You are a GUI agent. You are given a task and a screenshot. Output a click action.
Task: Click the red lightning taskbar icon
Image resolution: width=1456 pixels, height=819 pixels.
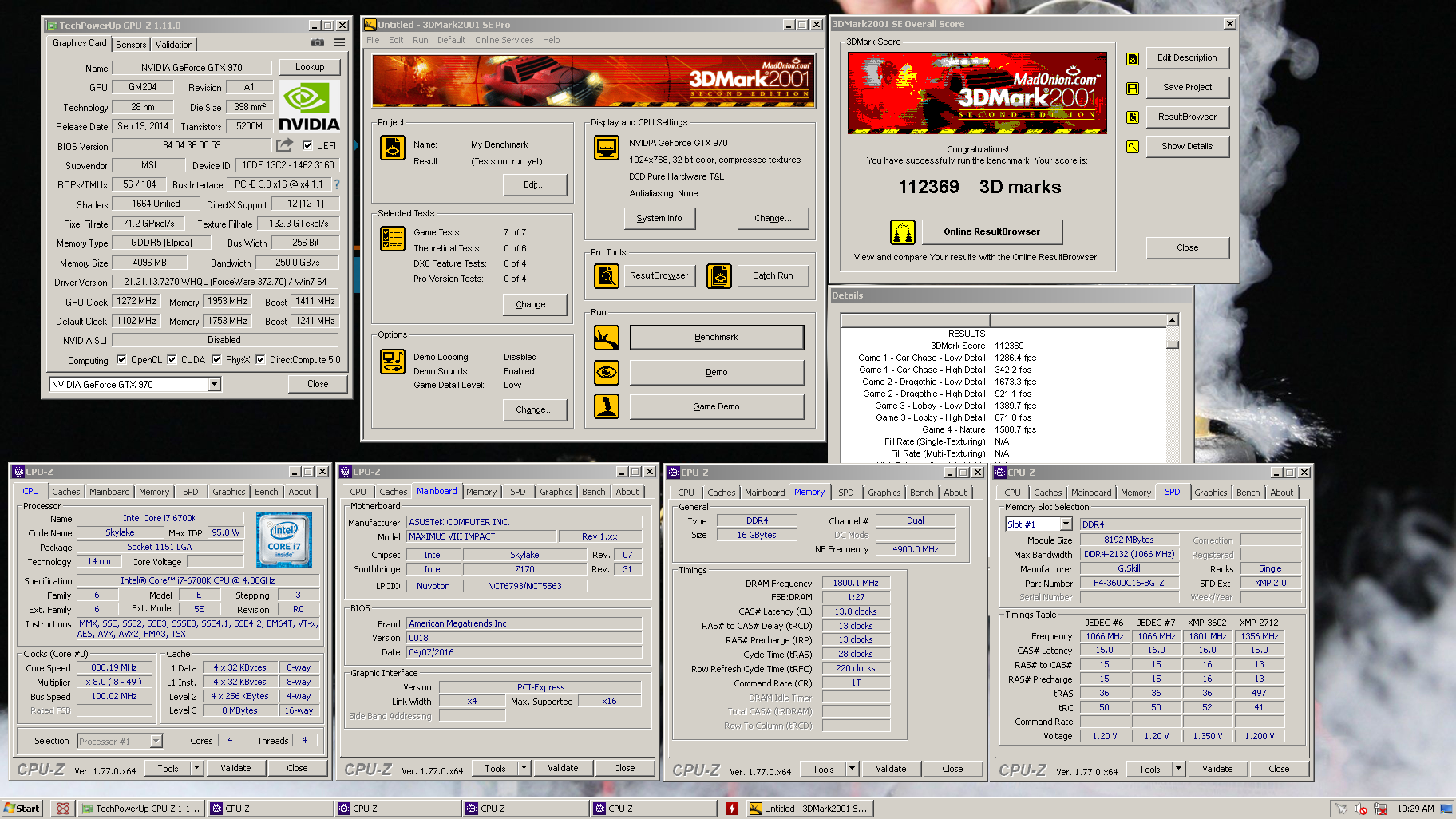point(732,809)
